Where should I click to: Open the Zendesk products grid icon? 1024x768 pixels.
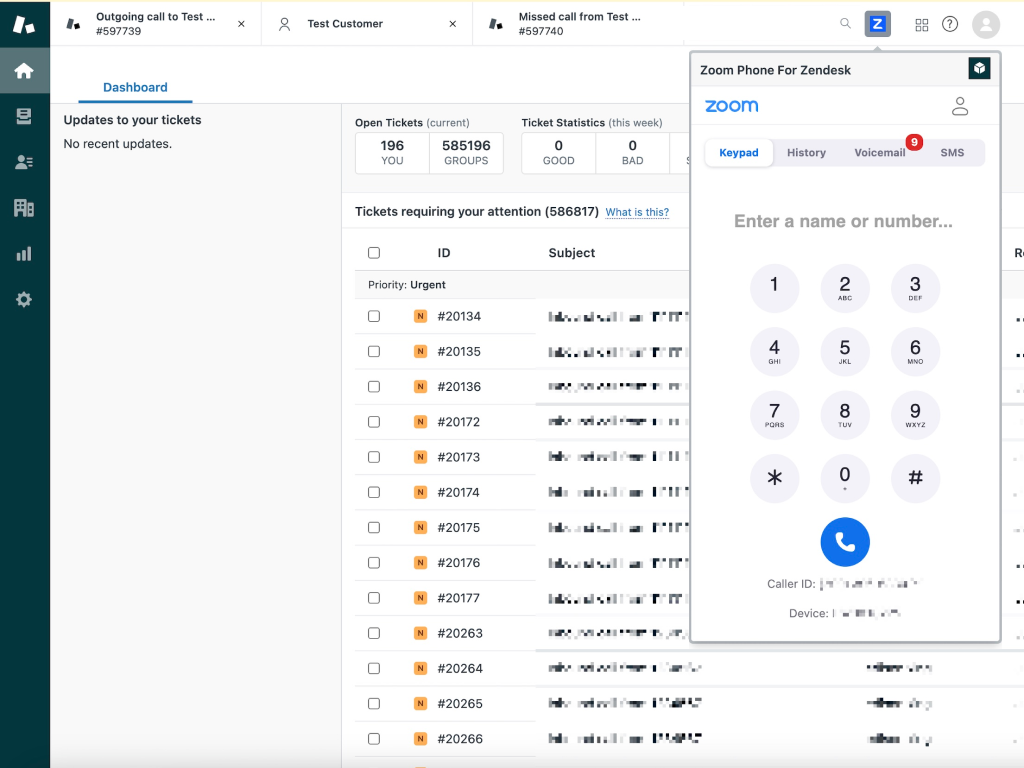point(921,24)
